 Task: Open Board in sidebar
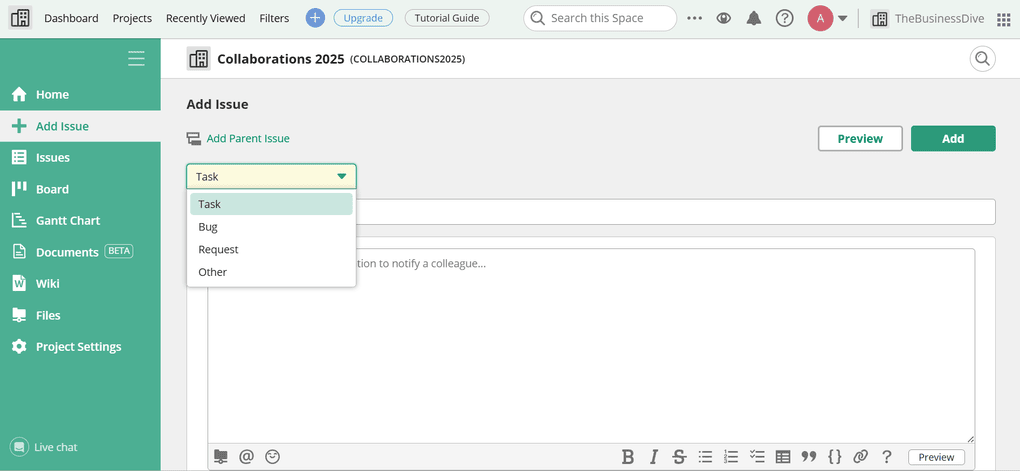click(x=80, y=189)
